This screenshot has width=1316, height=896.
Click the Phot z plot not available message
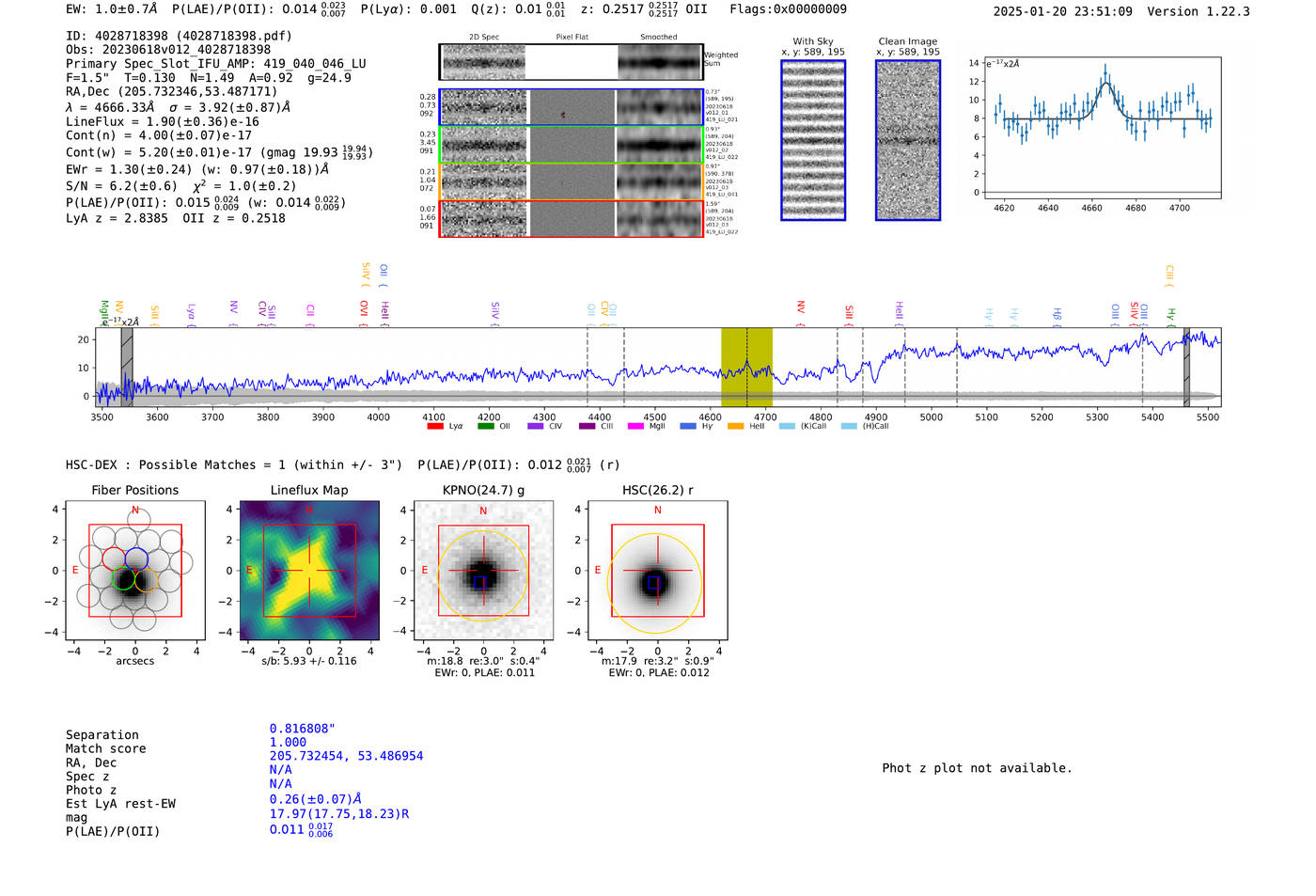(x=977, y=768)
